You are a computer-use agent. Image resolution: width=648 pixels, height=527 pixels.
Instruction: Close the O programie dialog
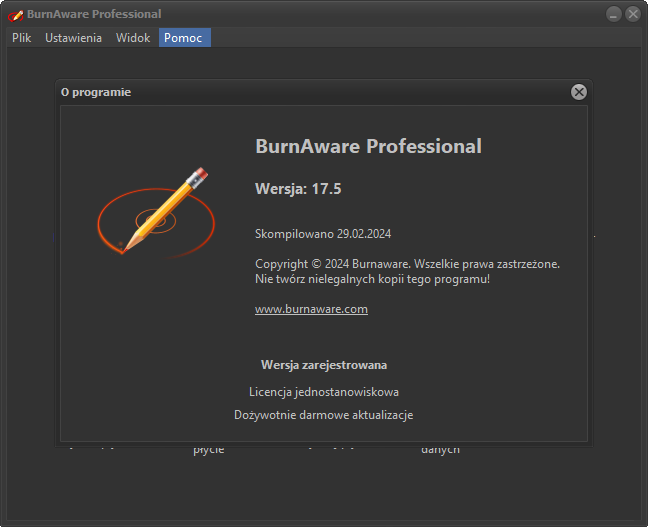579,92
